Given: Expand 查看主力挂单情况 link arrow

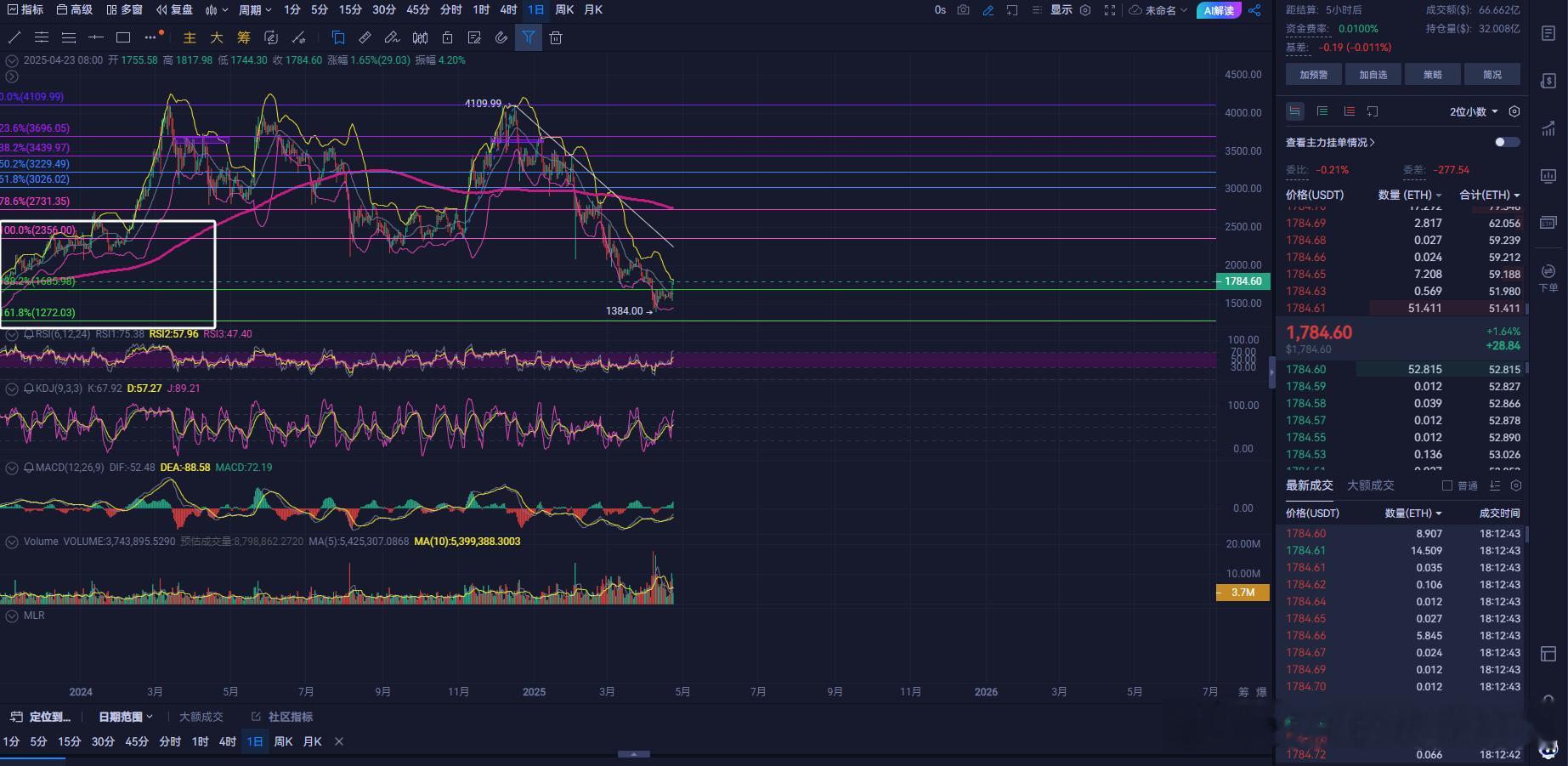Looking at the screenshot, I should pyautogui.click(x=1372, y=143).
